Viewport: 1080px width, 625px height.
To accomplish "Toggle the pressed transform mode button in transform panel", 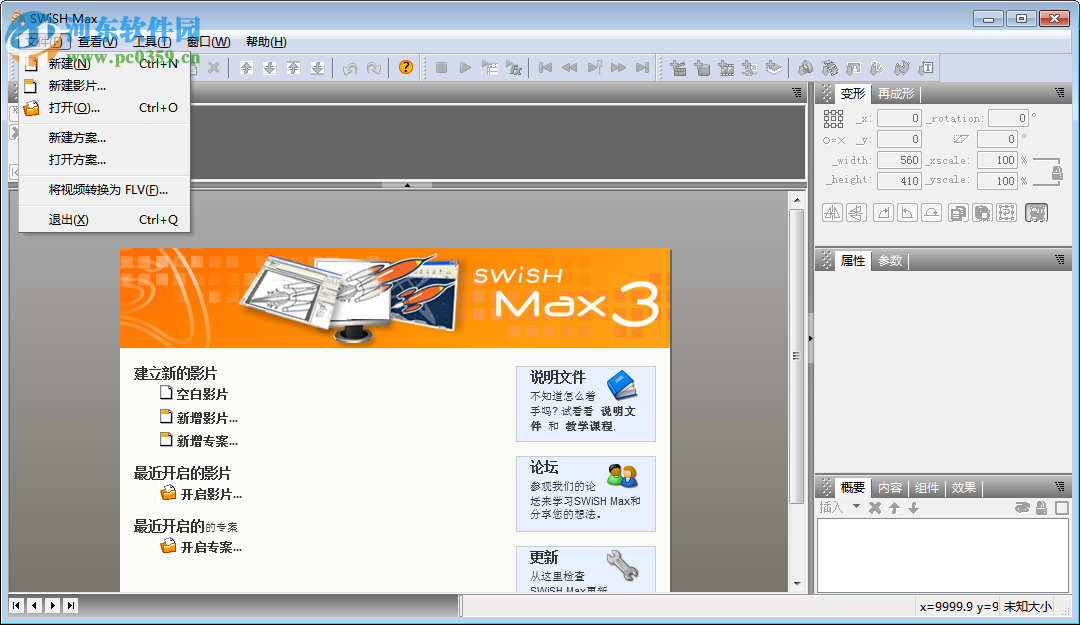I will click(1036, 213).
